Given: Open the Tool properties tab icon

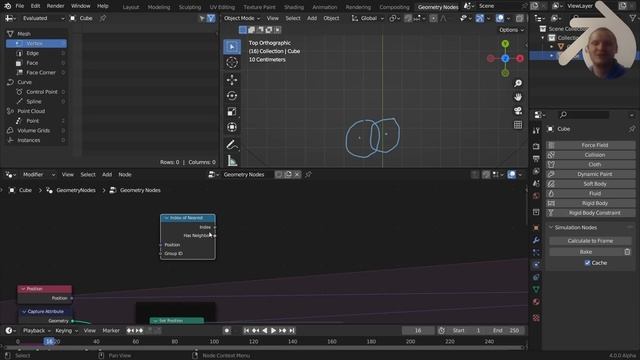Looking at the screenshot, I should click(x=536, y=131).
